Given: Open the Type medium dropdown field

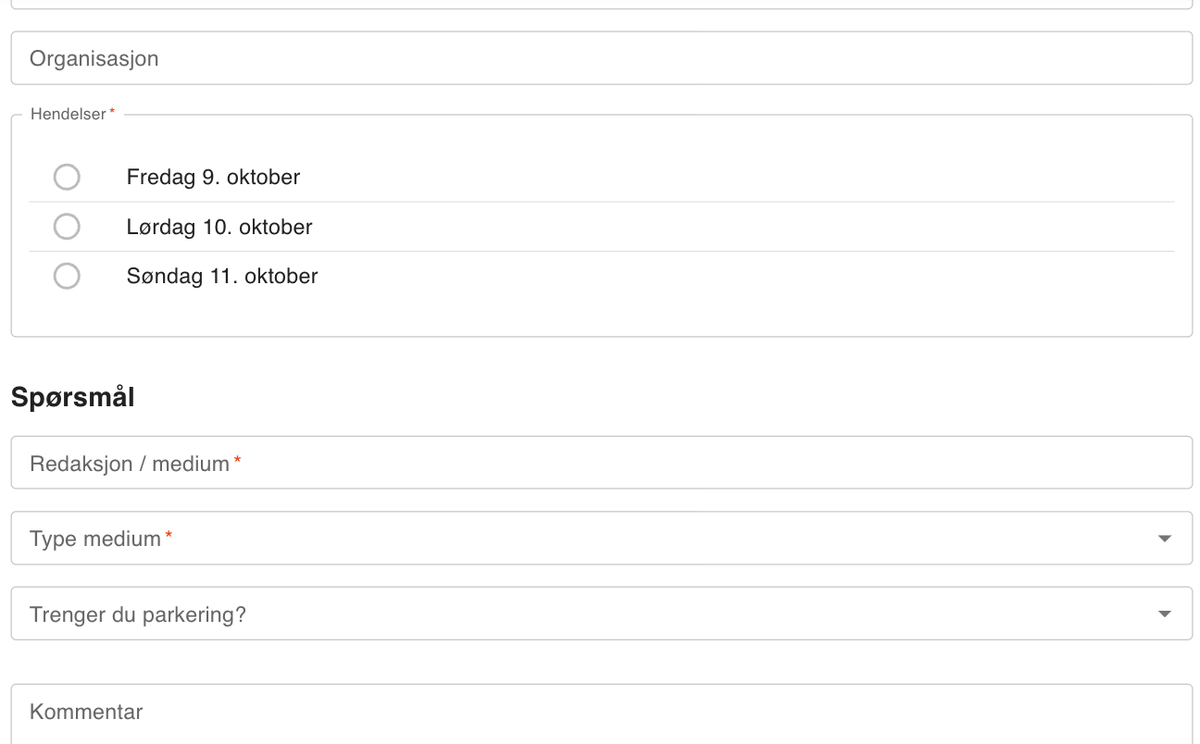Looking at the screenshot, I should pos(601,538).
